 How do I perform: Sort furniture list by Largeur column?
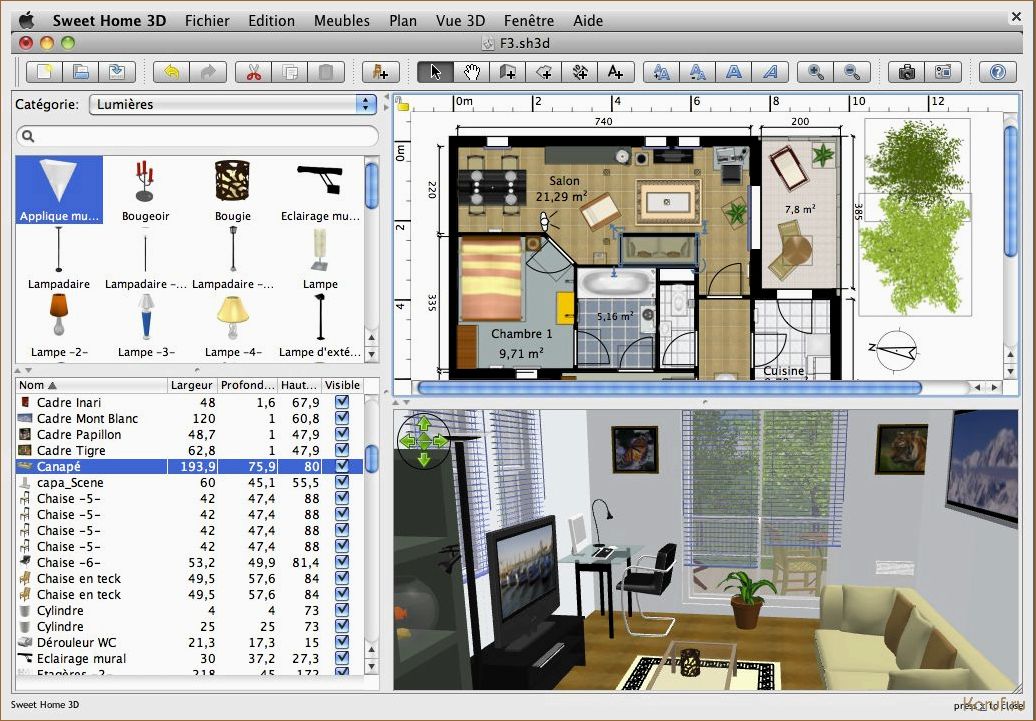pos(191,385)
